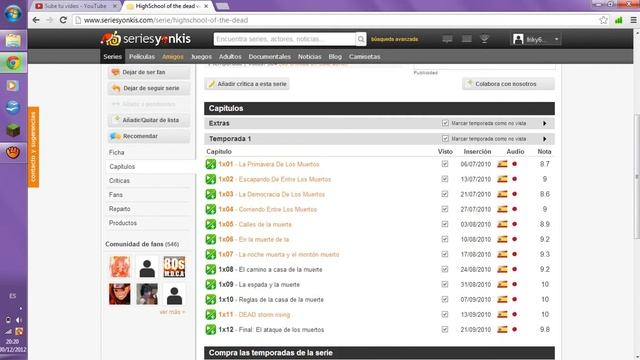The width and height of the screenshot is (640, 360).
Task: Open the Series menu
Action: click(x=112, y=57)
